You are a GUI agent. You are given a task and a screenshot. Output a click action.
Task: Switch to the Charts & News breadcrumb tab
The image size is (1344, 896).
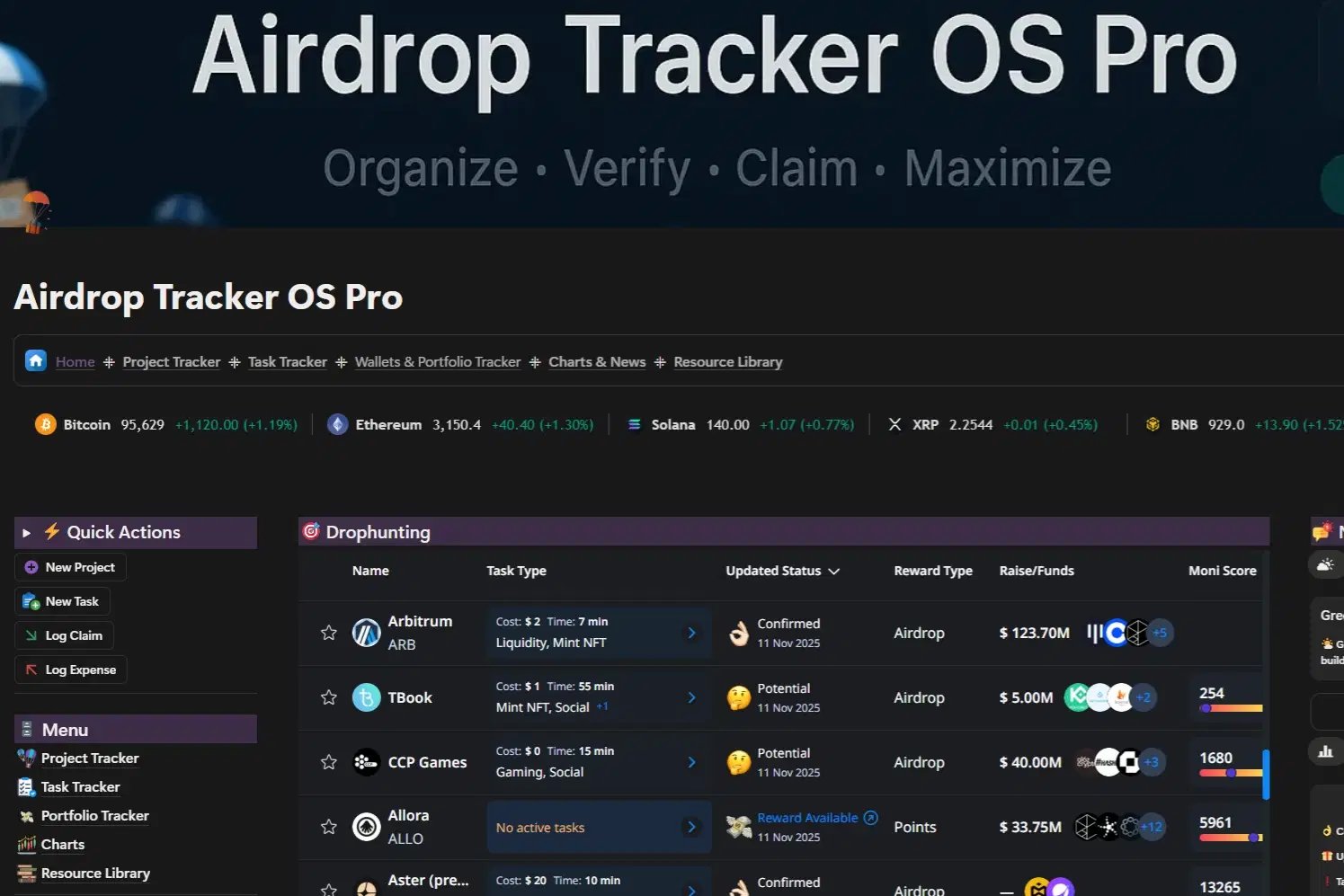pos(597,361)
